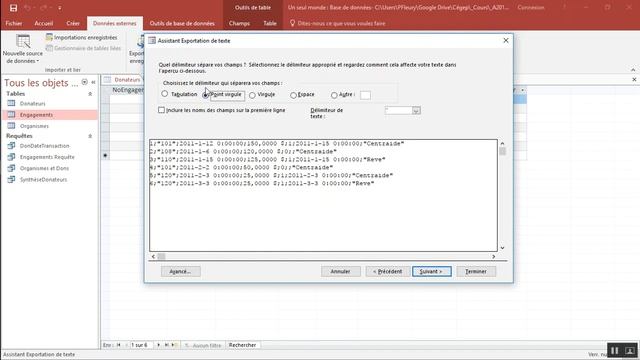Select preview line ending with "Reve" containing 110
640x360 pixels.
point(268,160)
